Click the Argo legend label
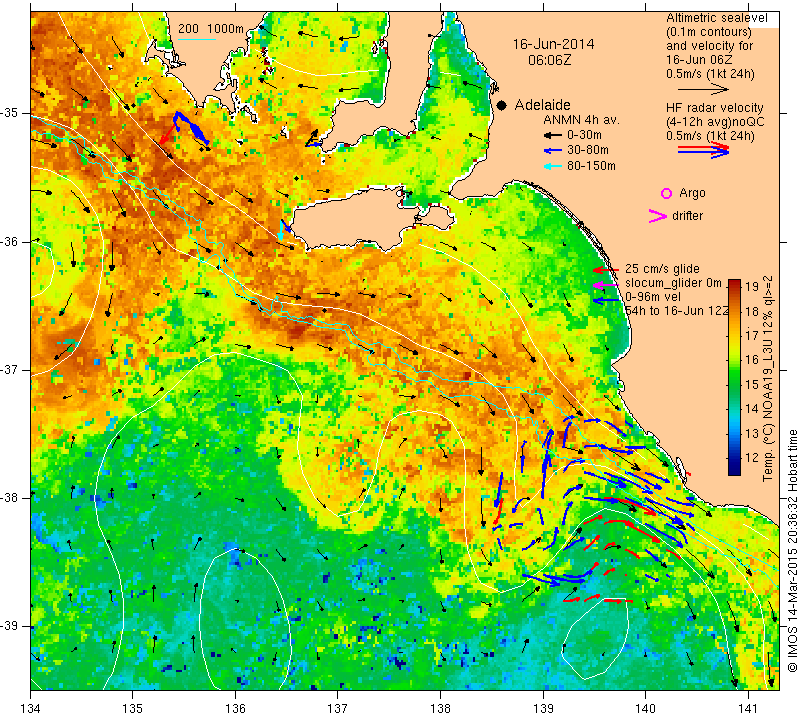Image resolution: width=800 pixels, height=720 pixels. [x=692, y=193]
